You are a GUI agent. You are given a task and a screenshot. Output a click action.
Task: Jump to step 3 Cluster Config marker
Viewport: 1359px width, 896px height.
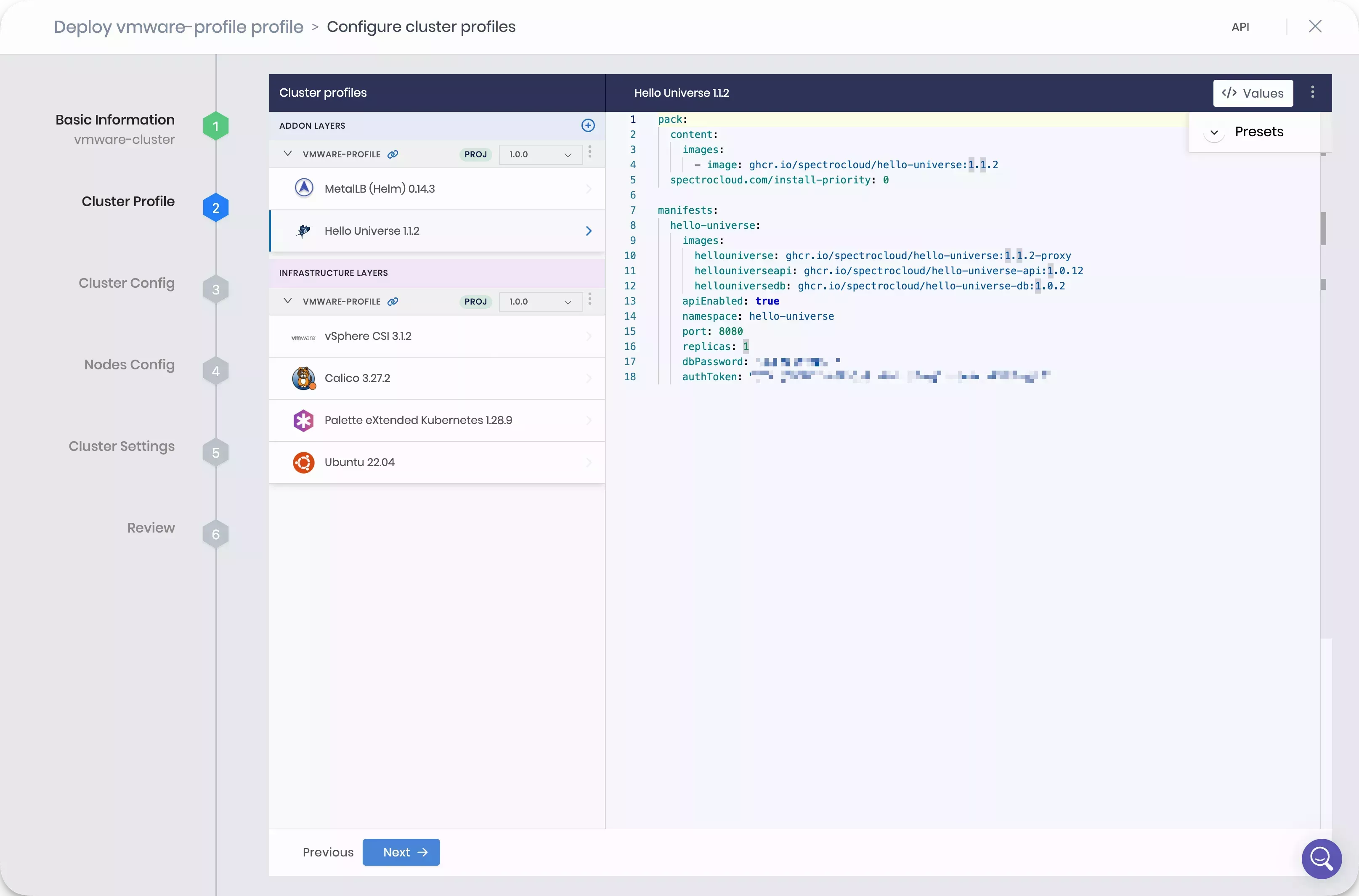point(215,290)
